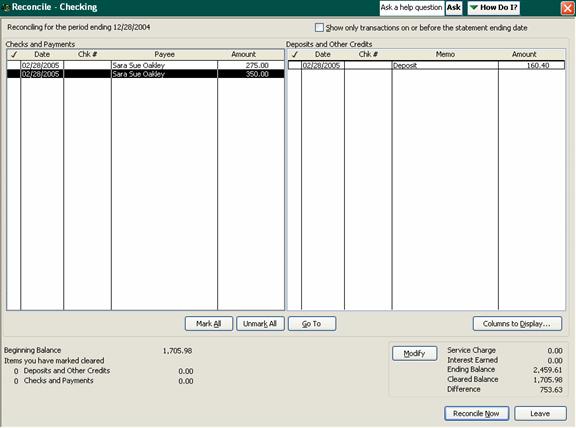Click the Ask a help question field

click(411, 8)
